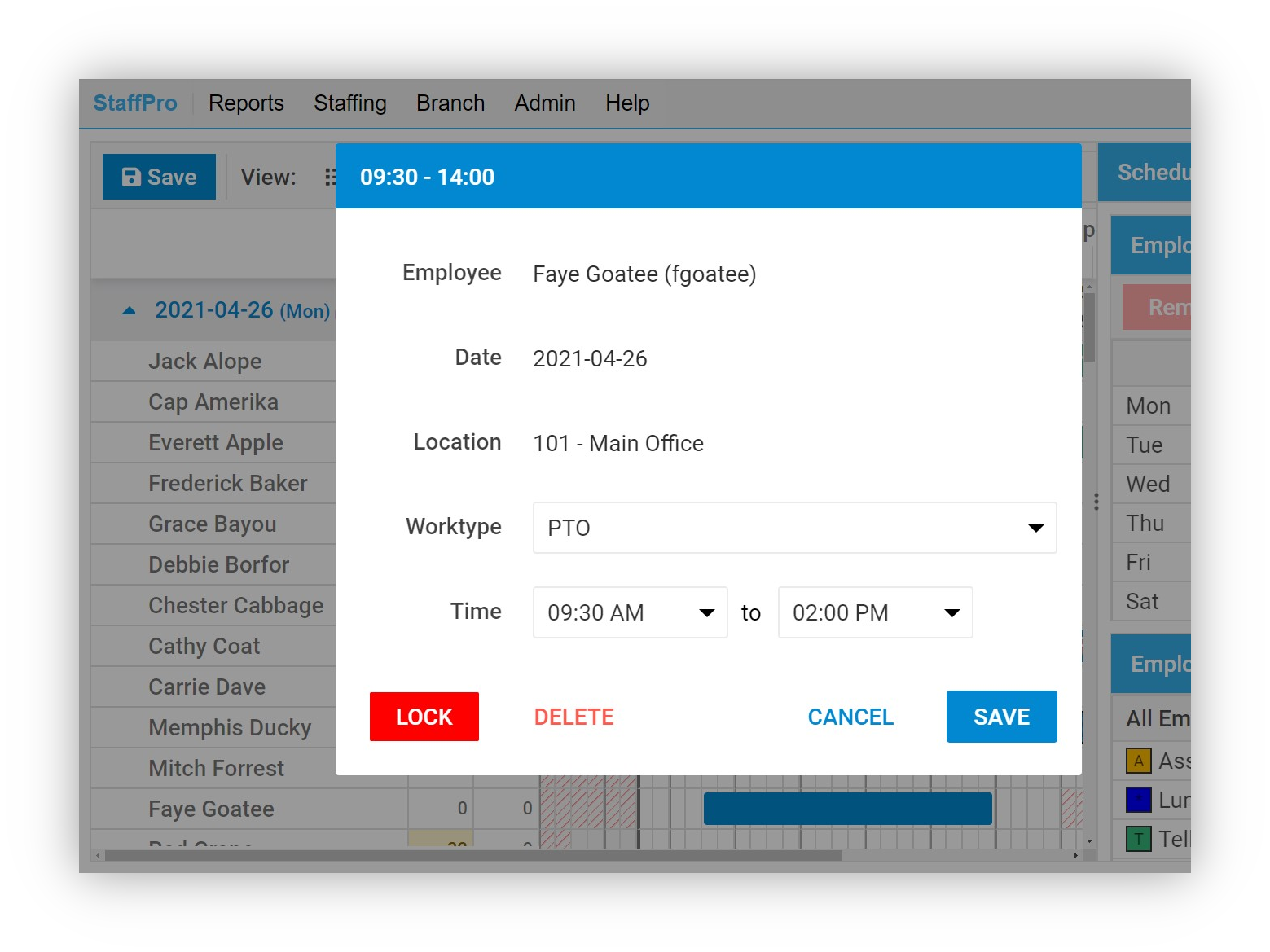Image resolution: width=1270 pixels, height=952 pixels.
Task: Open the start time 09:30 AM dropdown
Action: pos(630,612)
